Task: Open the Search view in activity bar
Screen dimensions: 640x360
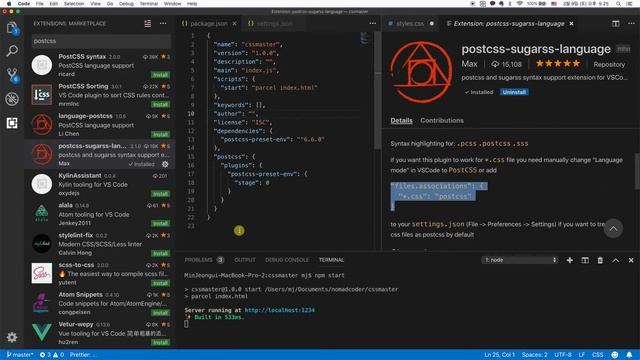Action: 12,51
